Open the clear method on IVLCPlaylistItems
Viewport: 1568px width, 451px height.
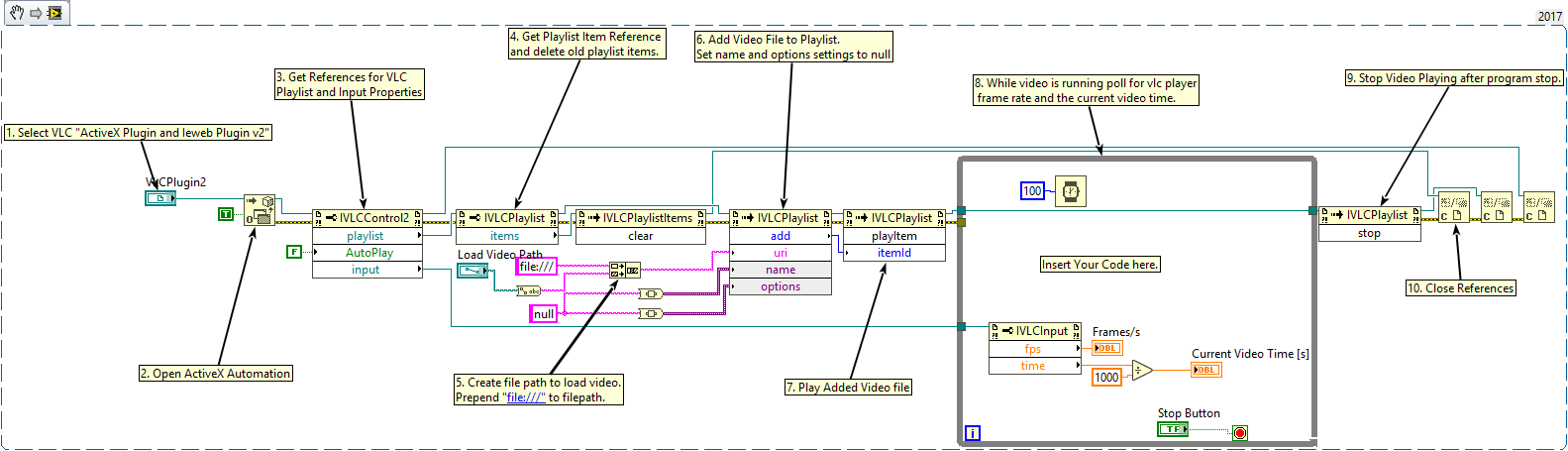coord(640,236)
